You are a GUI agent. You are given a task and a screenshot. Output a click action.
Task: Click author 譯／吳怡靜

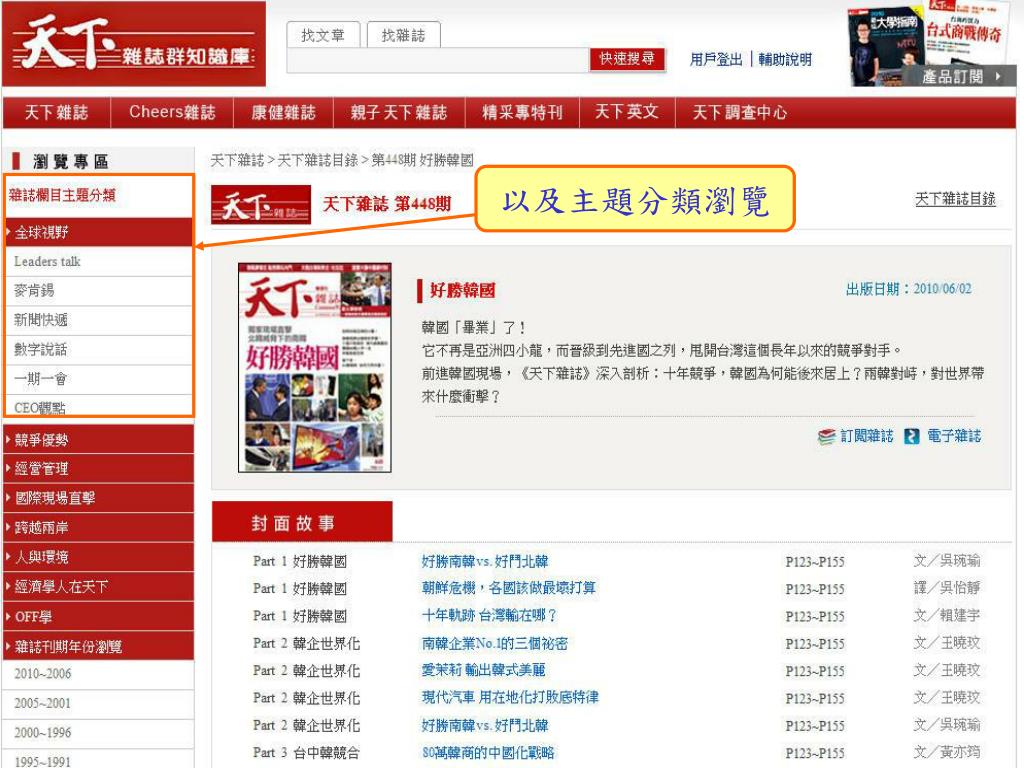tap(947, 588)
